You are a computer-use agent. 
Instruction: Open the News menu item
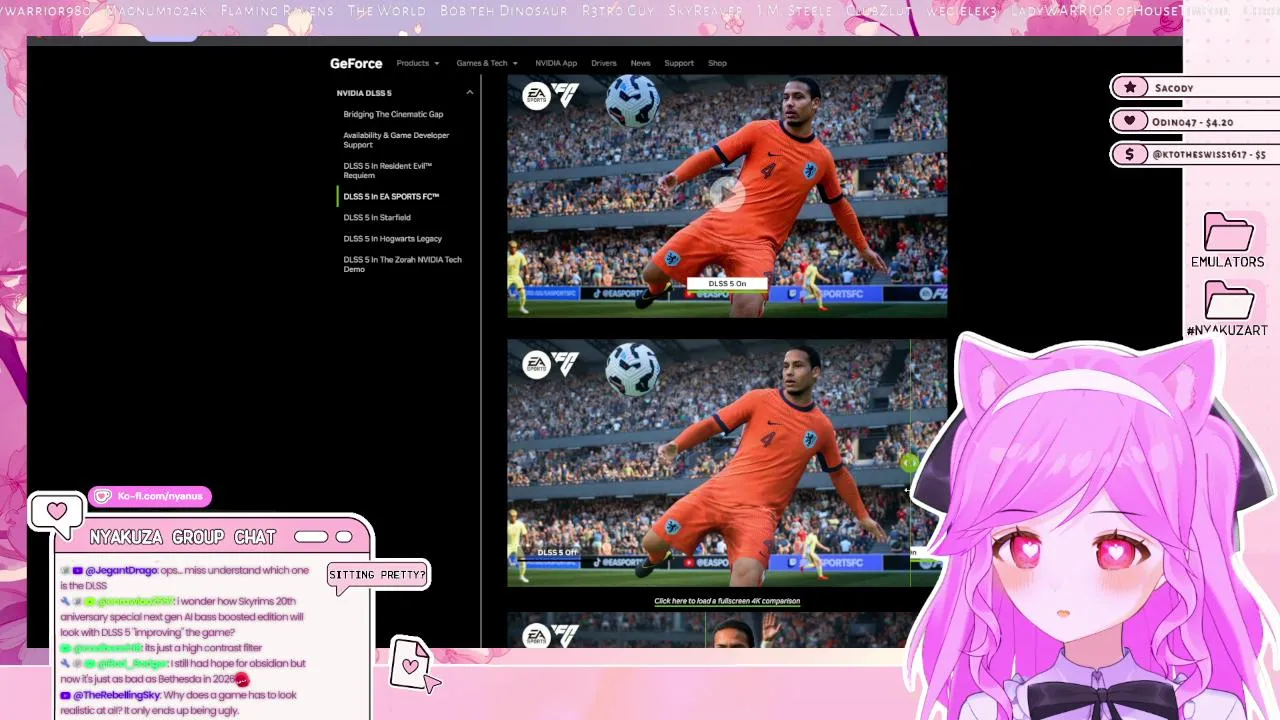(x=640, y=63)
